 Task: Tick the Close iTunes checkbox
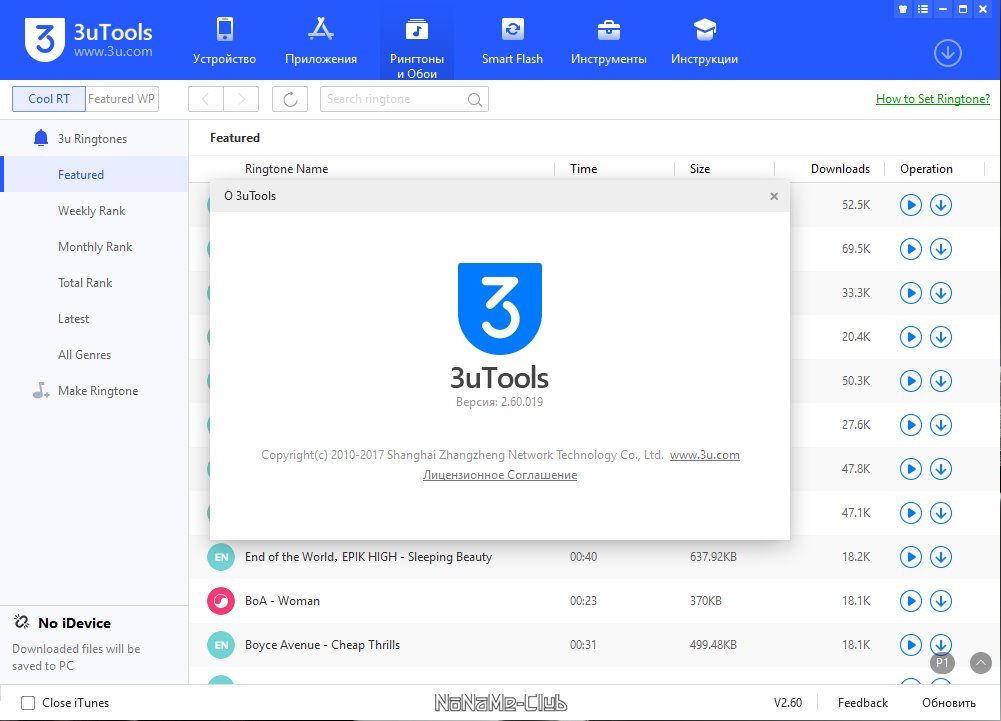(28, 703)
